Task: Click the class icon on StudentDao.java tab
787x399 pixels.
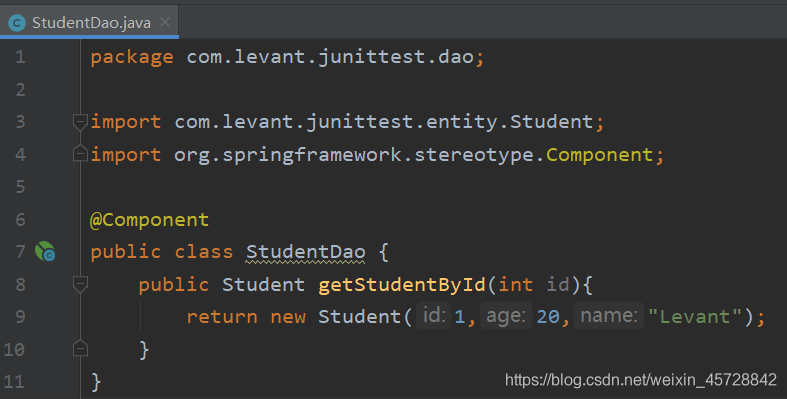Action: coord(17,23)
